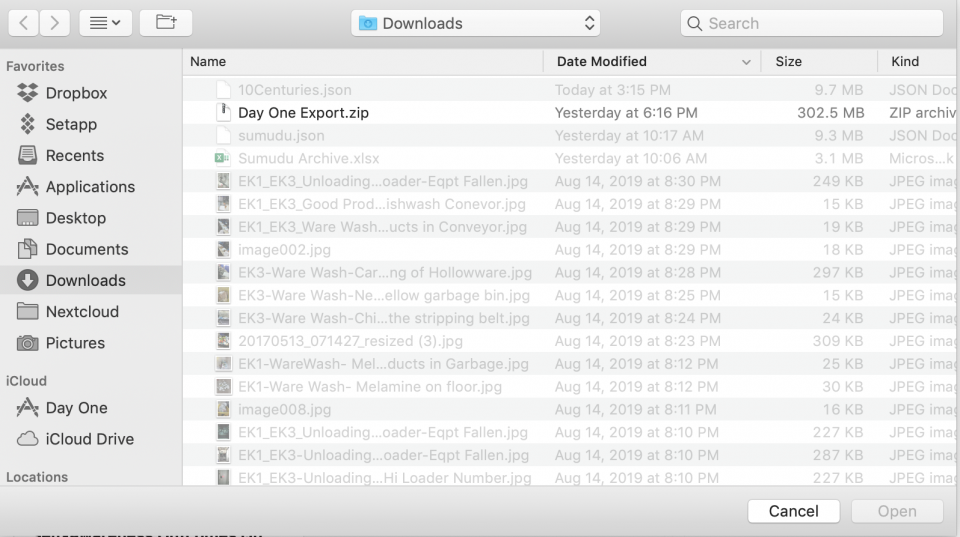Screen dimensions: 960x537
Task: Select Day One under iCloud
Action: [x=91, y=408]
